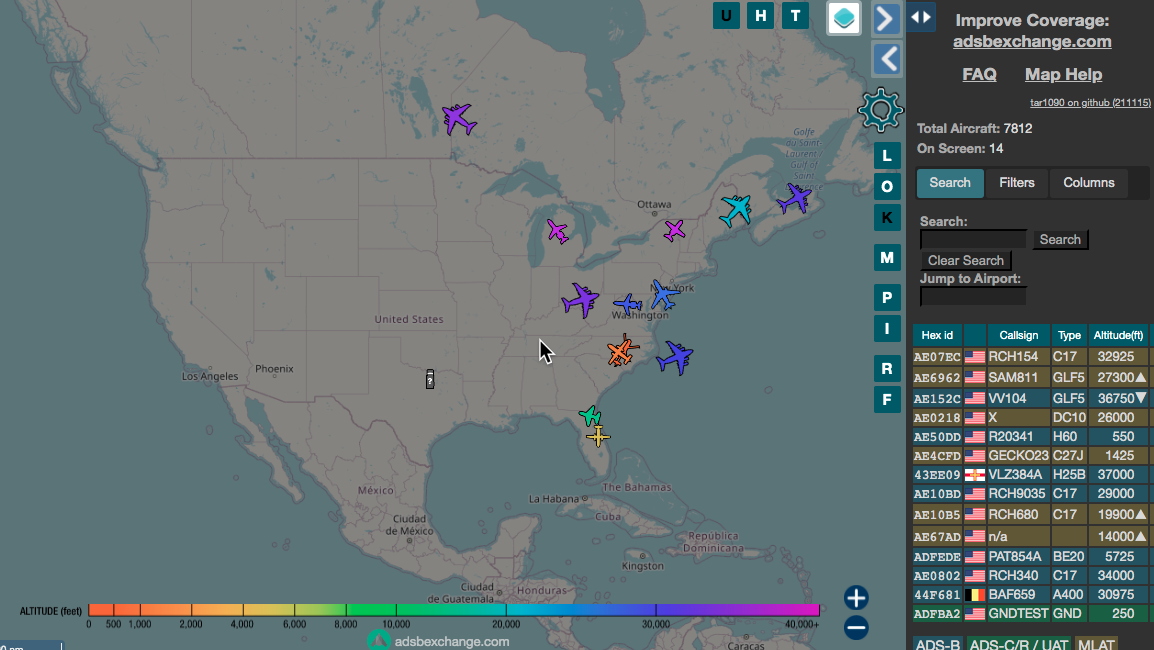Select the RCH154 aircraft row
This screenshot has width=1154, height=650.
(1030, 356)
